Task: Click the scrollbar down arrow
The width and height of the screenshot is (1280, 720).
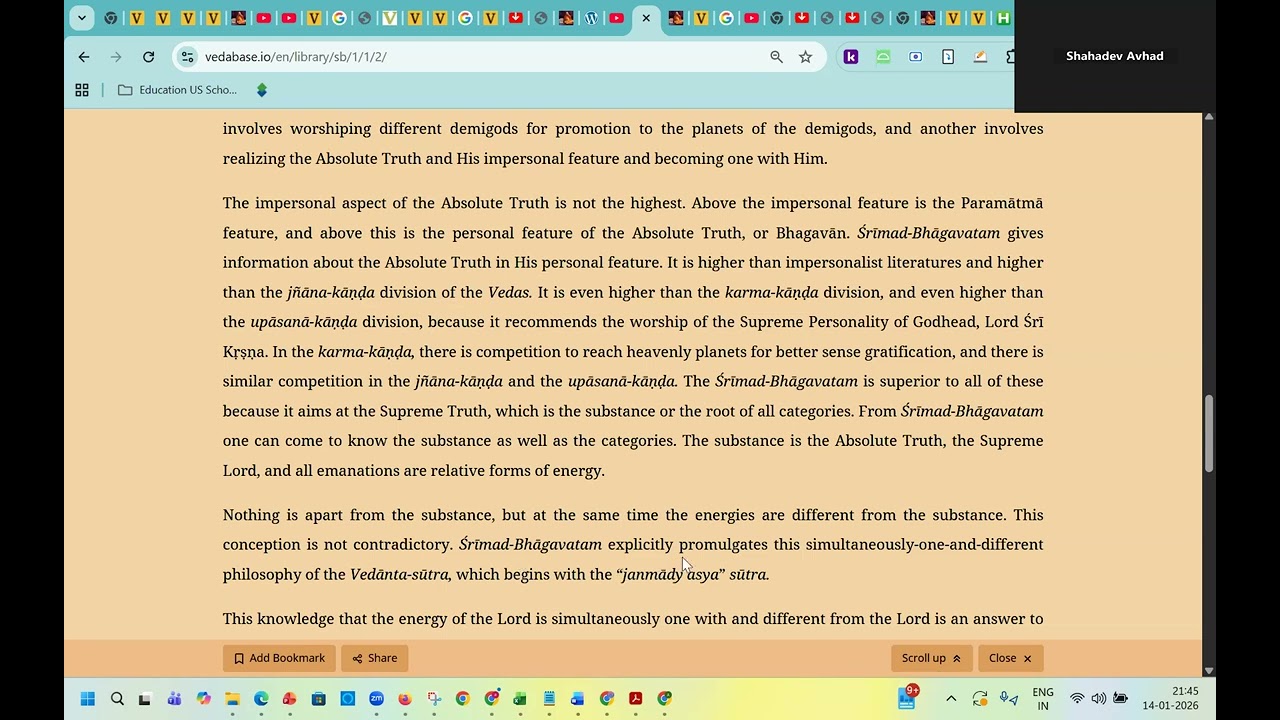Action: coord(1208,671)
